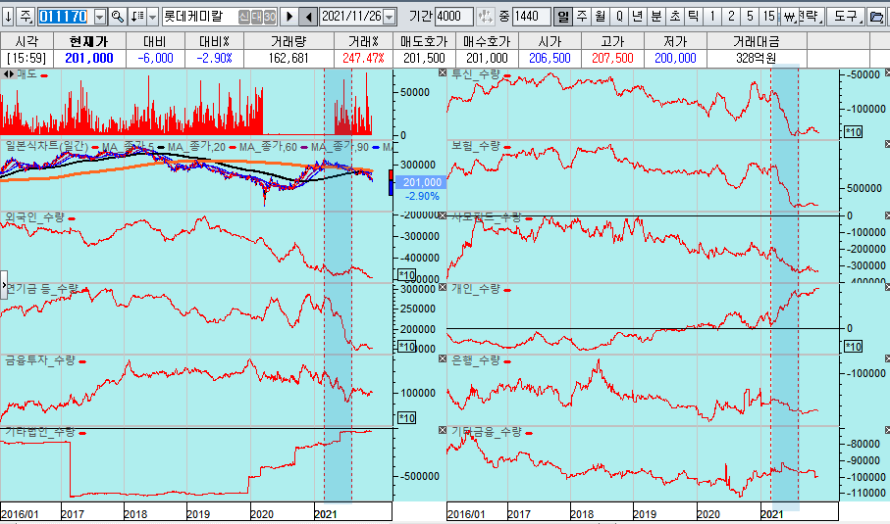Click the back arrow next to date
This screenshot has height=524, width=890.
point(309,17)
